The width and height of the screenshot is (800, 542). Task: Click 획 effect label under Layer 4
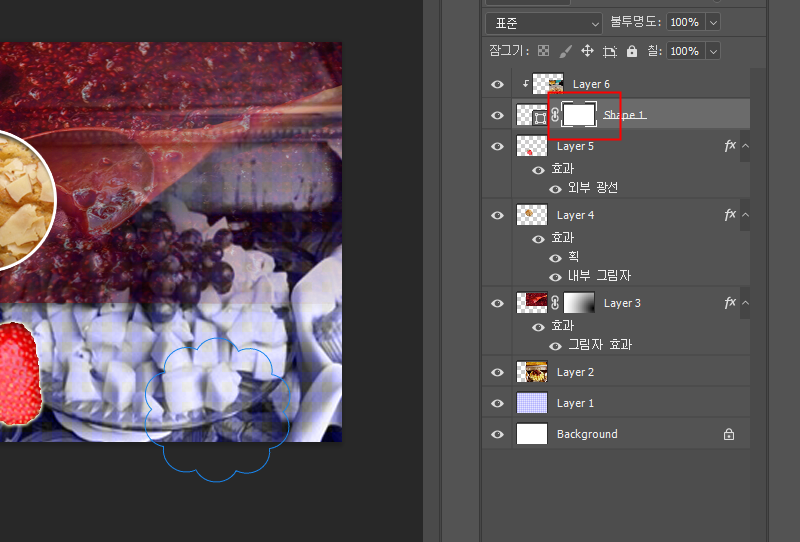[x=573, y=257]
